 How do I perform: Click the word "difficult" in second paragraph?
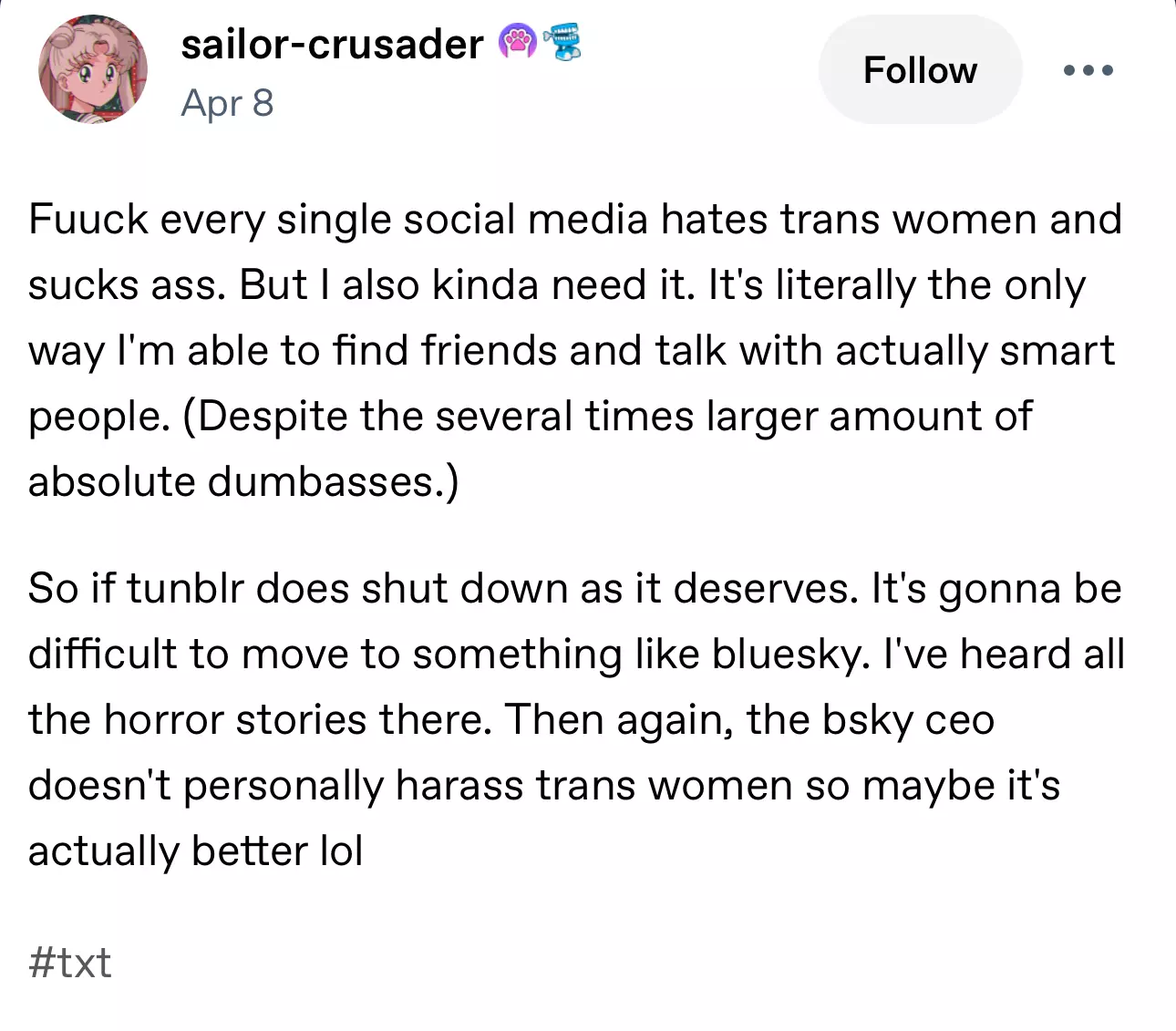[102, 654]
